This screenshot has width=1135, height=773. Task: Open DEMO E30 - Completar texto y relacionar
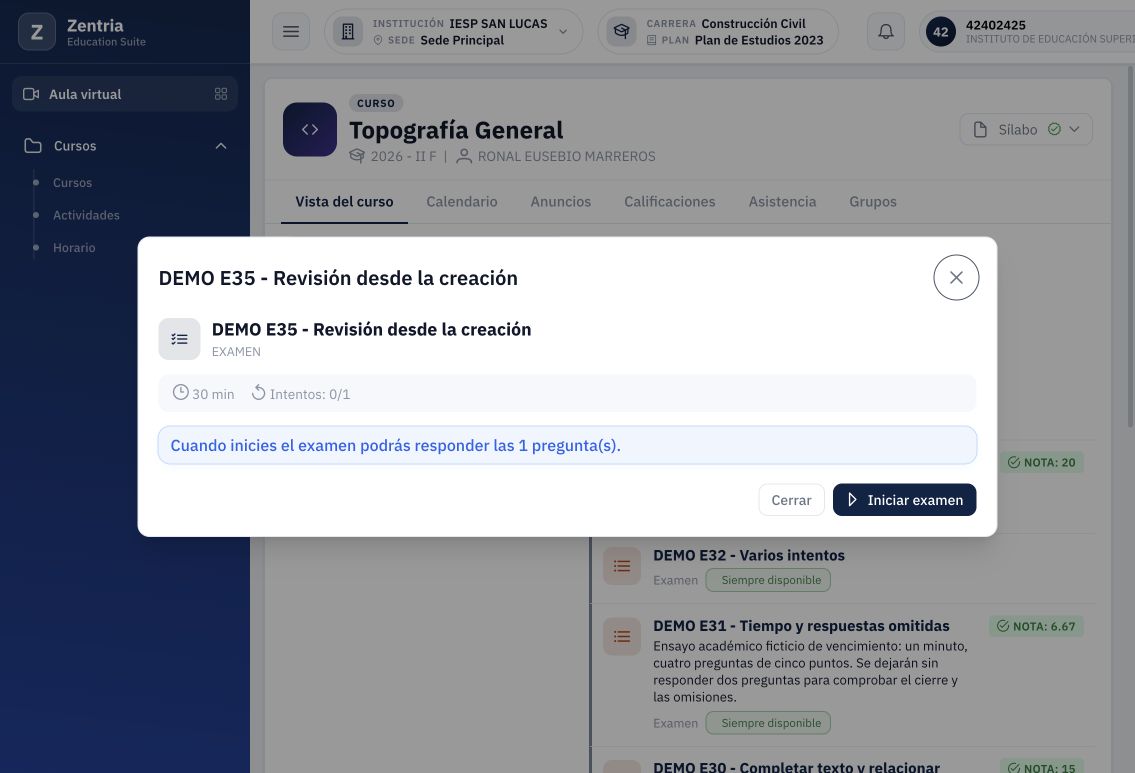point(796,766)
